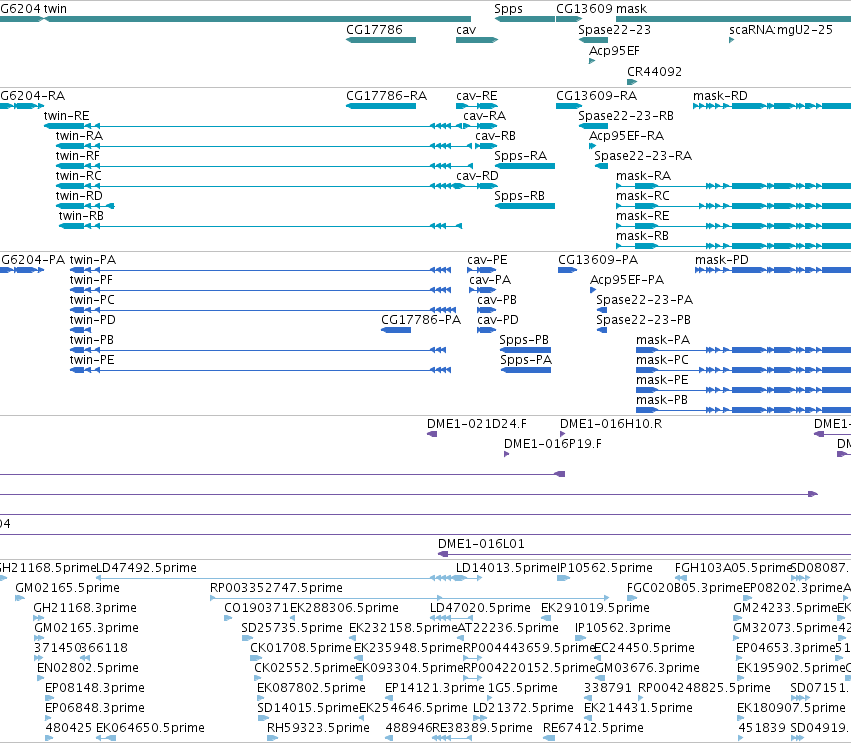The image size is (851, 743).
Task: Click the CR44092 gene label
Action: coord(655,72)
